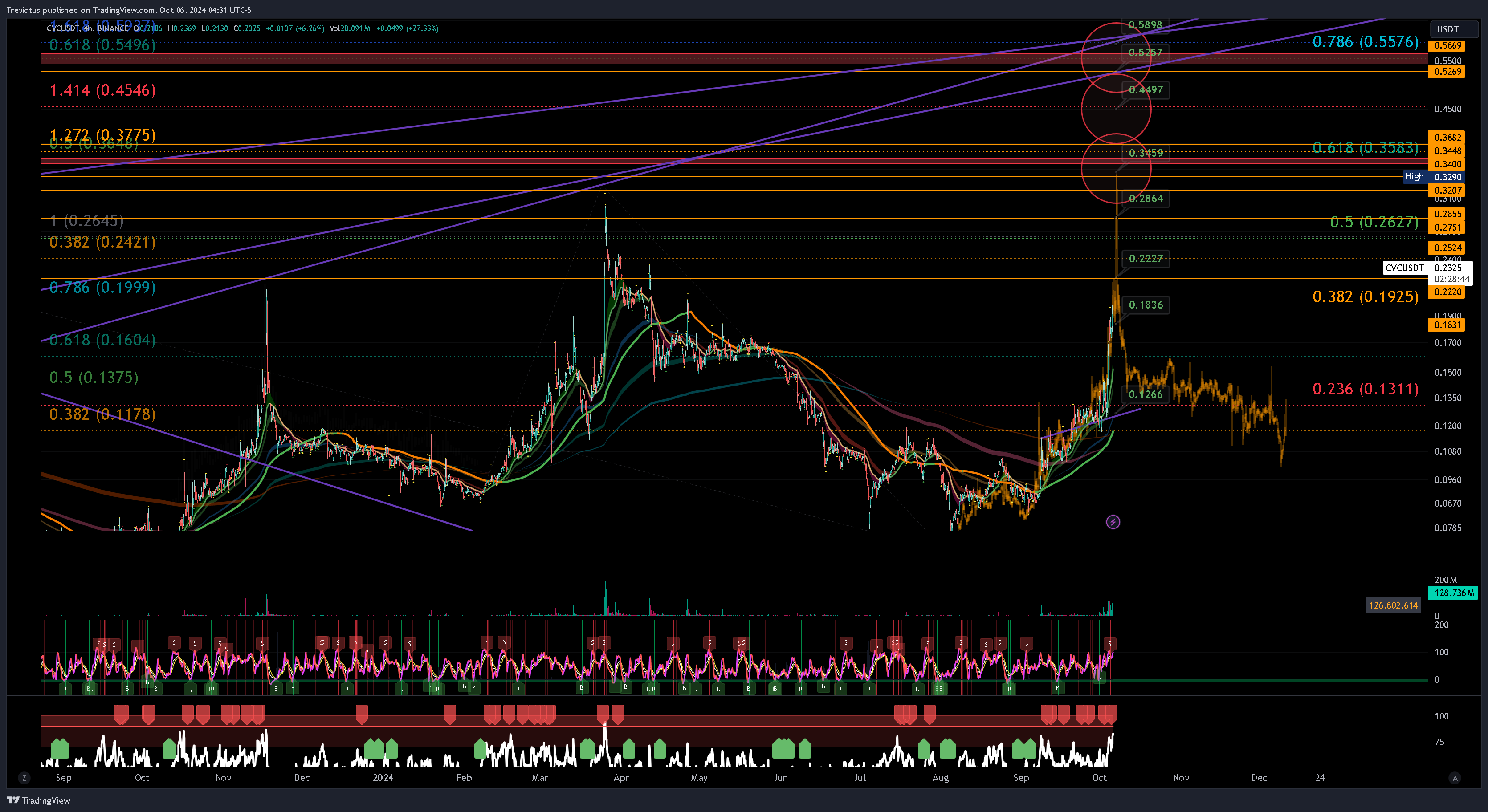Click the purple lightning event marker
The width and height of the screenshot is (1488, 812).
click(1113, 522)
